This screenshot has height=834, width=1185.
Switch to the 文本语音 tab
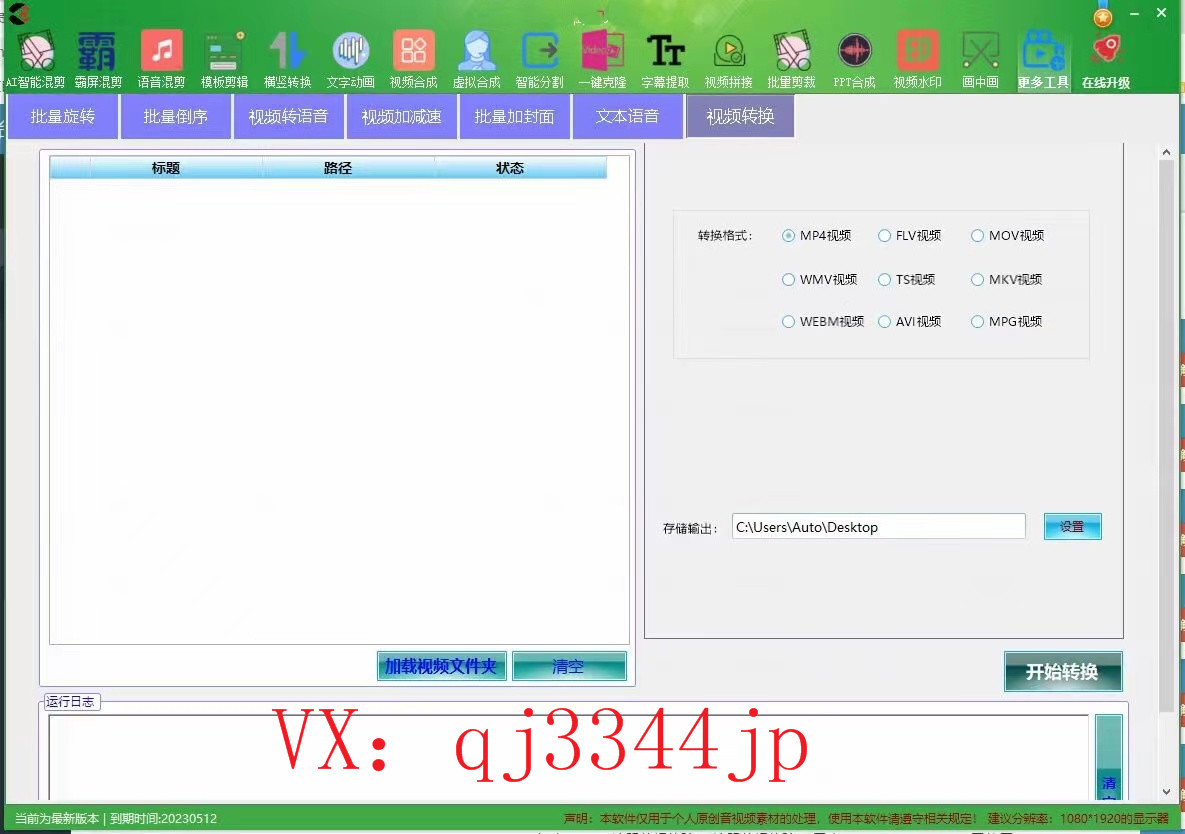pyautogui.click(x=627, y=116)
